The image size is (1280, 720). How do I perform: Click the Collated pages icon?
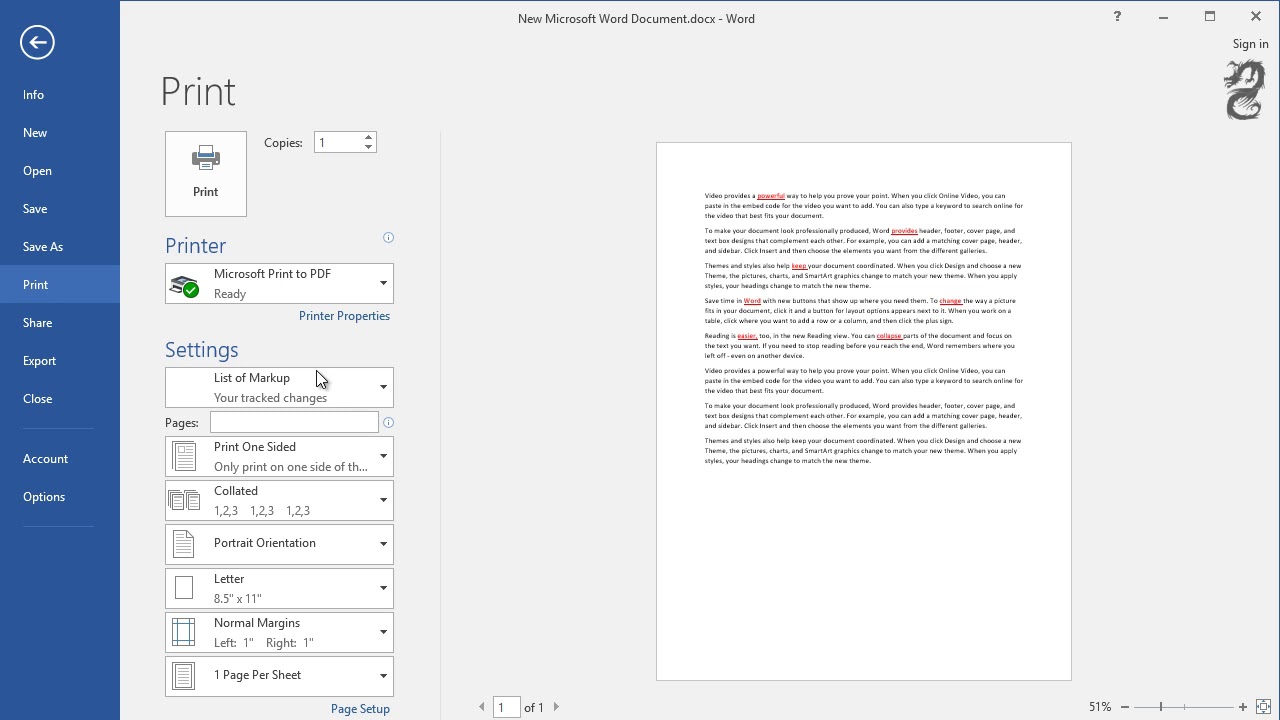pyautogui.click(x=184, y=500)
